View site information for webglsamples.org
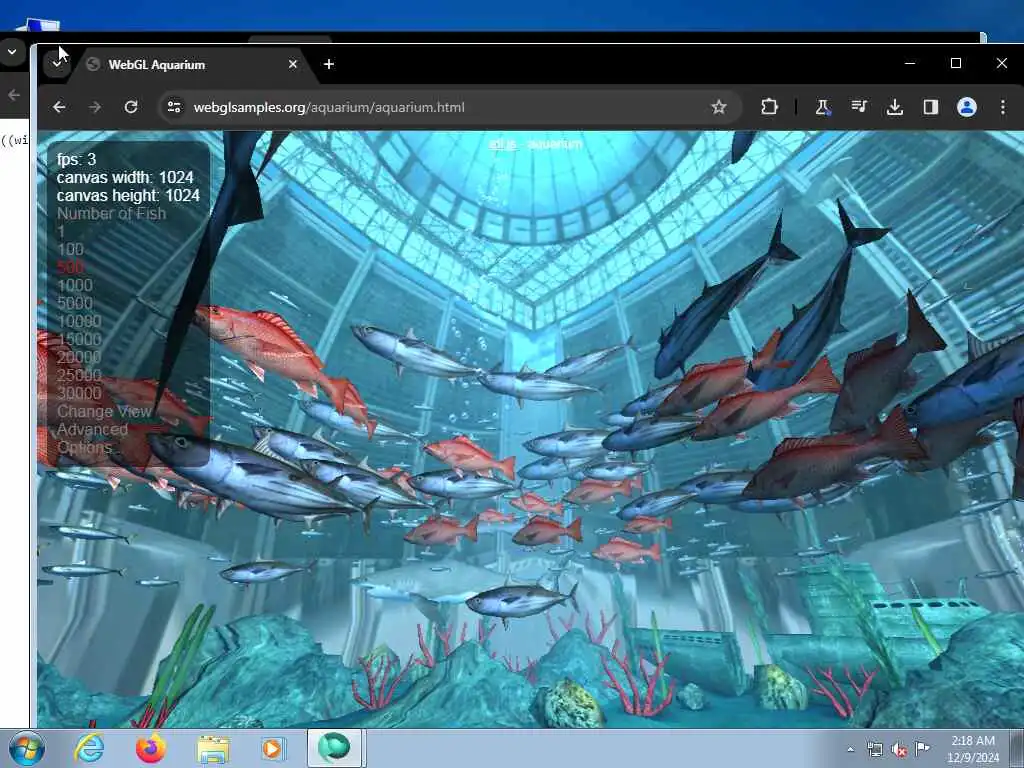The width and height of the screenshot is (1024, 768). [174, 106]
